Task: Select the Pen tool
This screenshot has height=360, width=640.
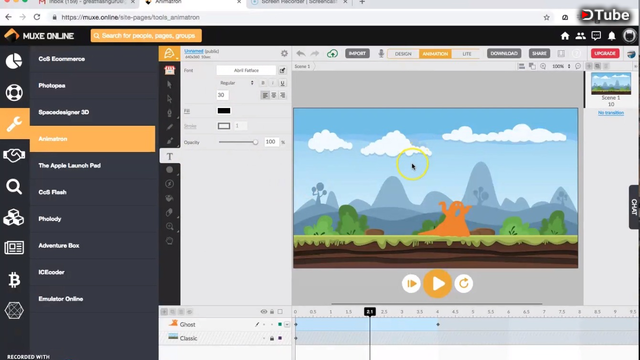Action: pos(170,113)
